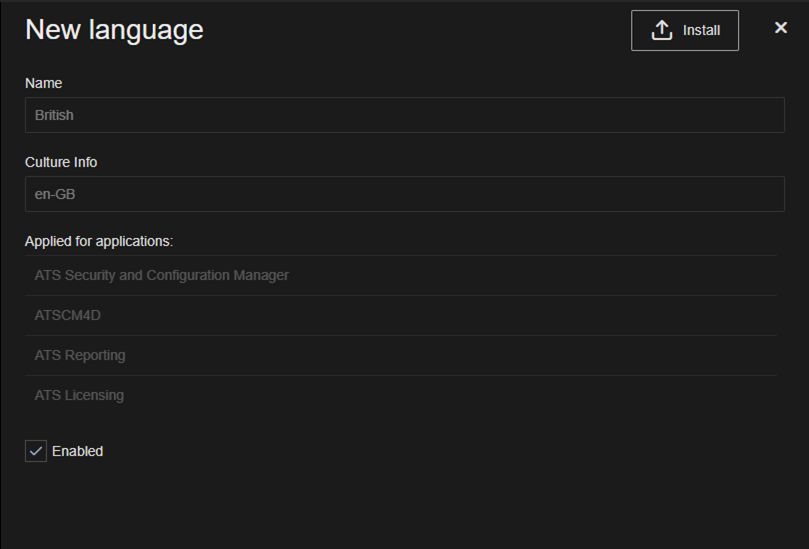Click the word Install on the button
The image size is (809, 549).
click(701, 30)
